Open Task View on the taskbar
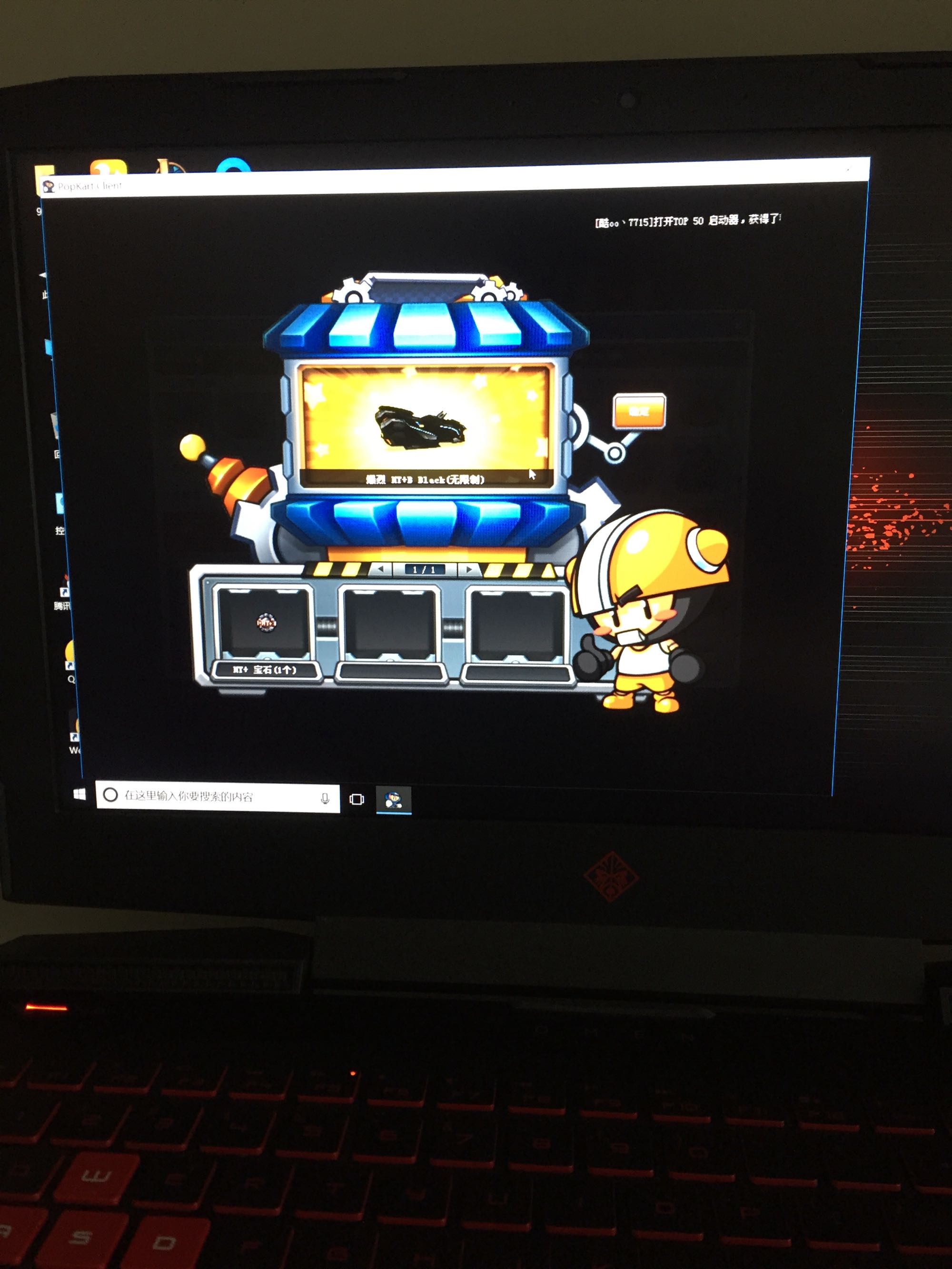 [357, 799]
